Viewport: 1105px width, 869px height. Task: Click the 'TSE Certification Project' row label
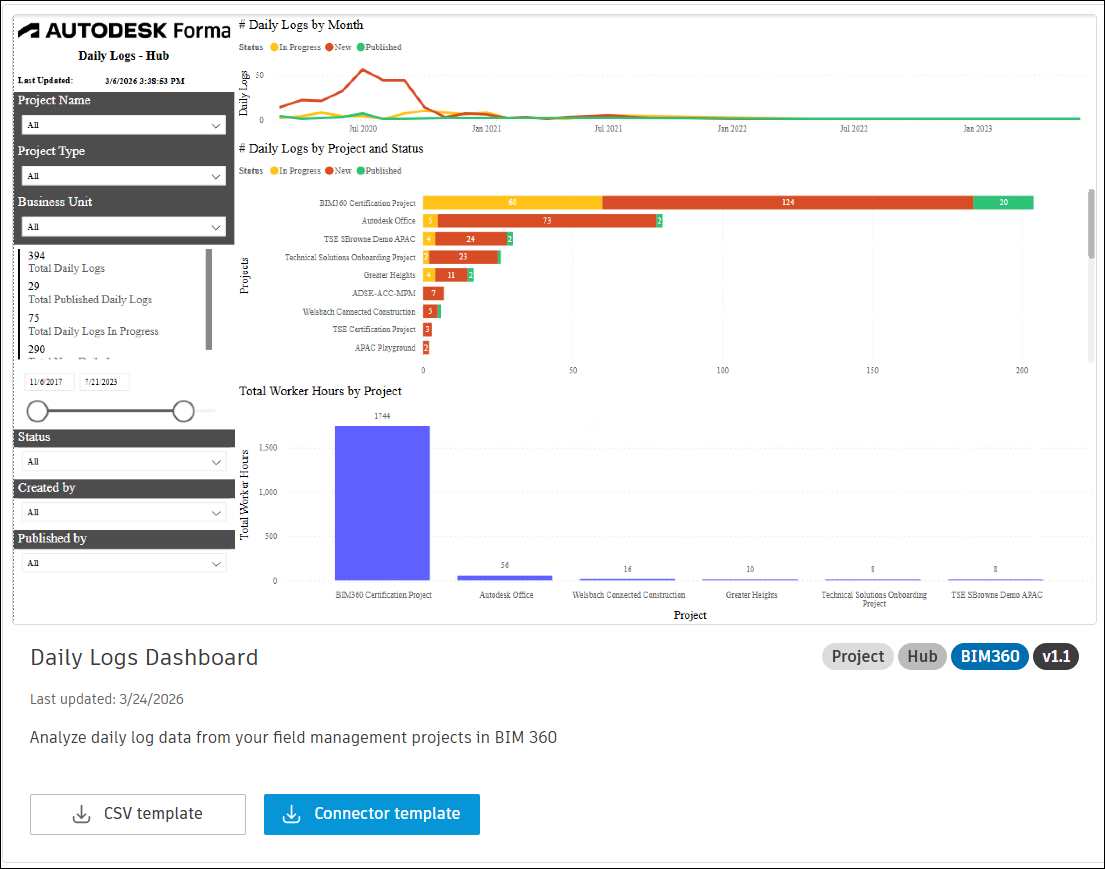[374, 329]
